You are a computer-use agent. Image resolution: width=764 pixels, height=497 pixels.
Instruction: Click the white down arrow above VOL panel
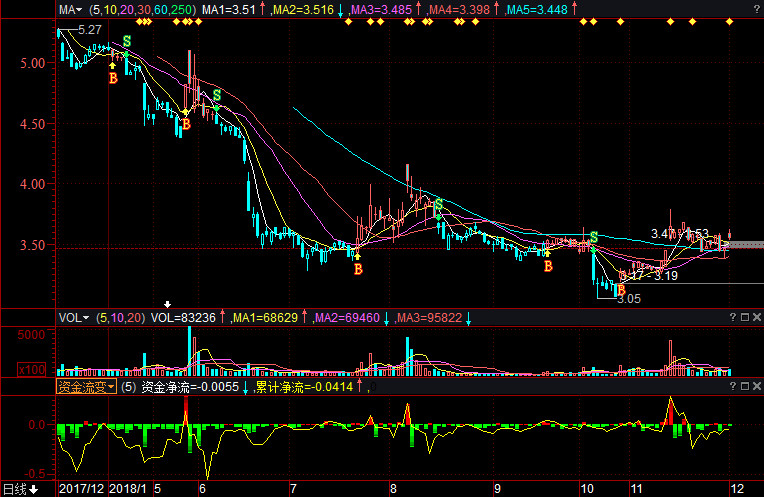tap(168, 304)
